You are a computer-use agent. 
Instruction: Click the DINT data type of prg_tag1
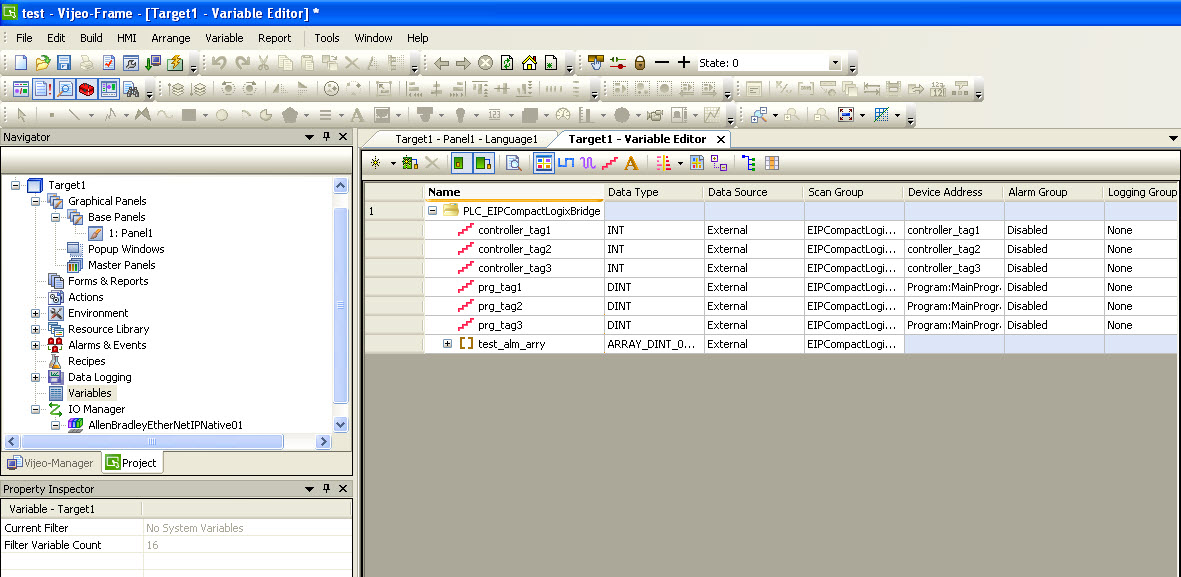point(654,287)
